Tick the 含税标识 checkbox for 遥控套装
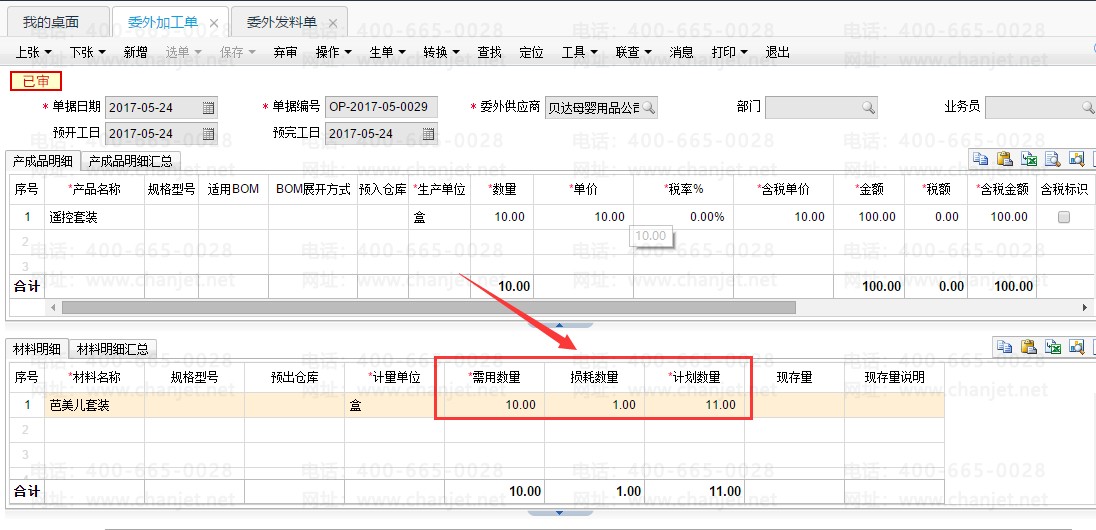The height and width of the screenshot is (530, 1096). pos(1064,217)
